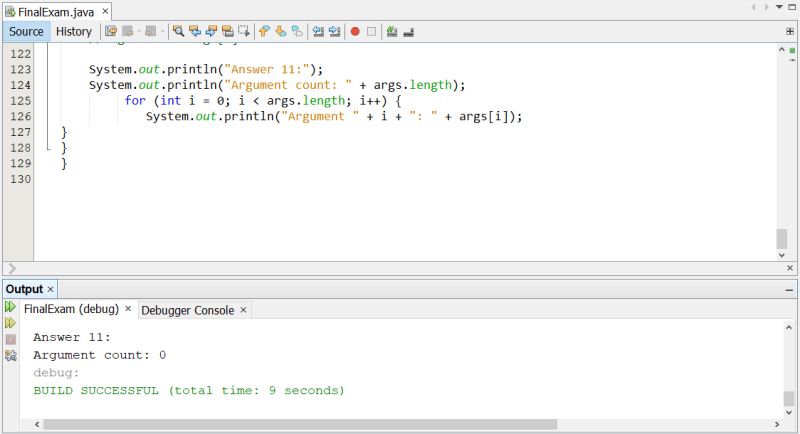Click the Output horizontal scrollbar thumb
The image size is (800, 434).
[x=300, y=424]
